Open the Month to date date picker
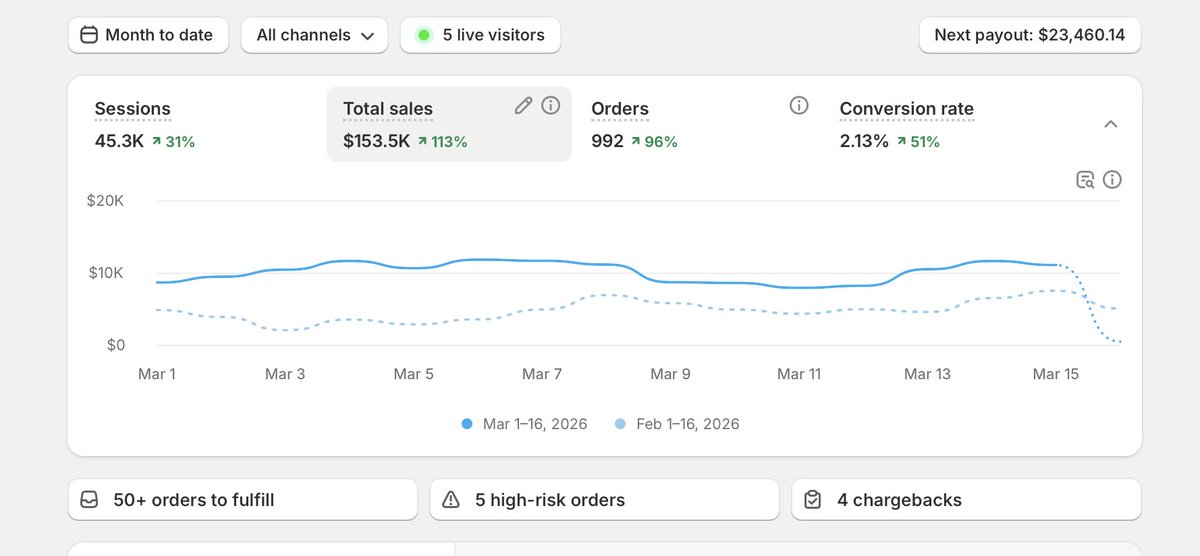 (x=148, y=35)
